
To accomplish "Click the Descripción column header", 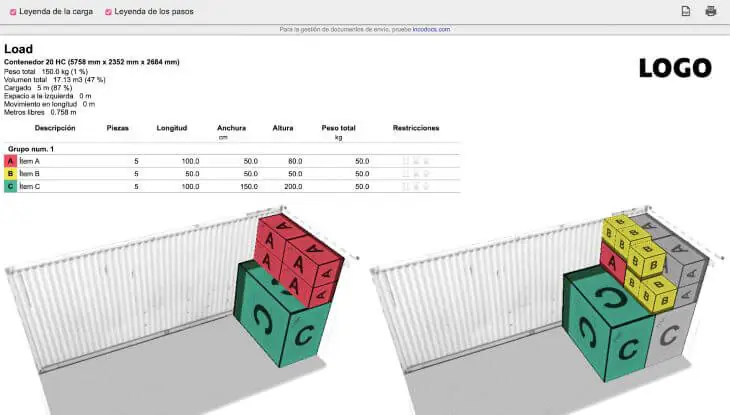I will click(55, 128).
